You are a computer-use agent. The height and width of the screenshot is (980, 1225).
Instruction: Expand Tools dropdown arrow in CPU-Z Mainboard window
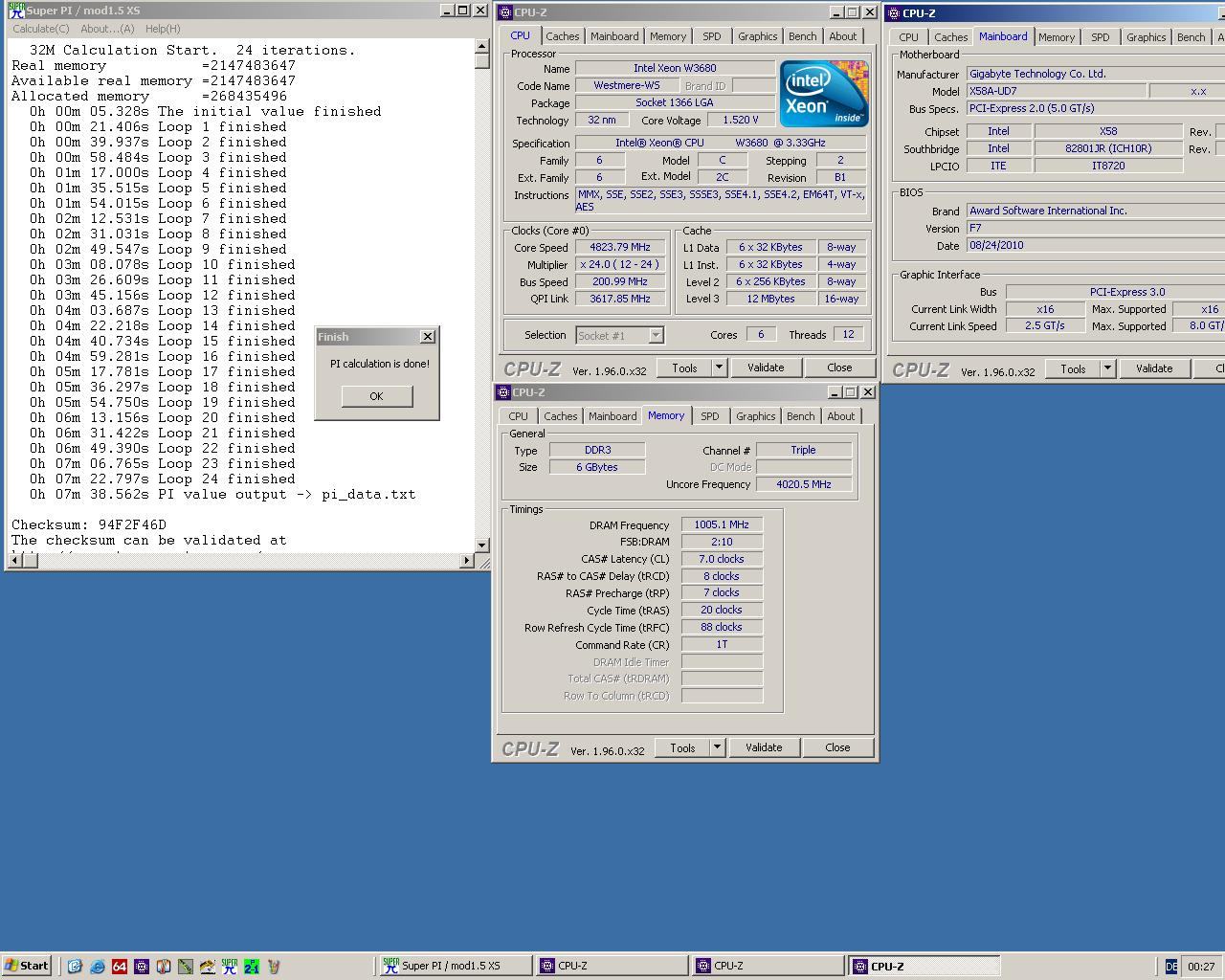(x=1107, y=368)
